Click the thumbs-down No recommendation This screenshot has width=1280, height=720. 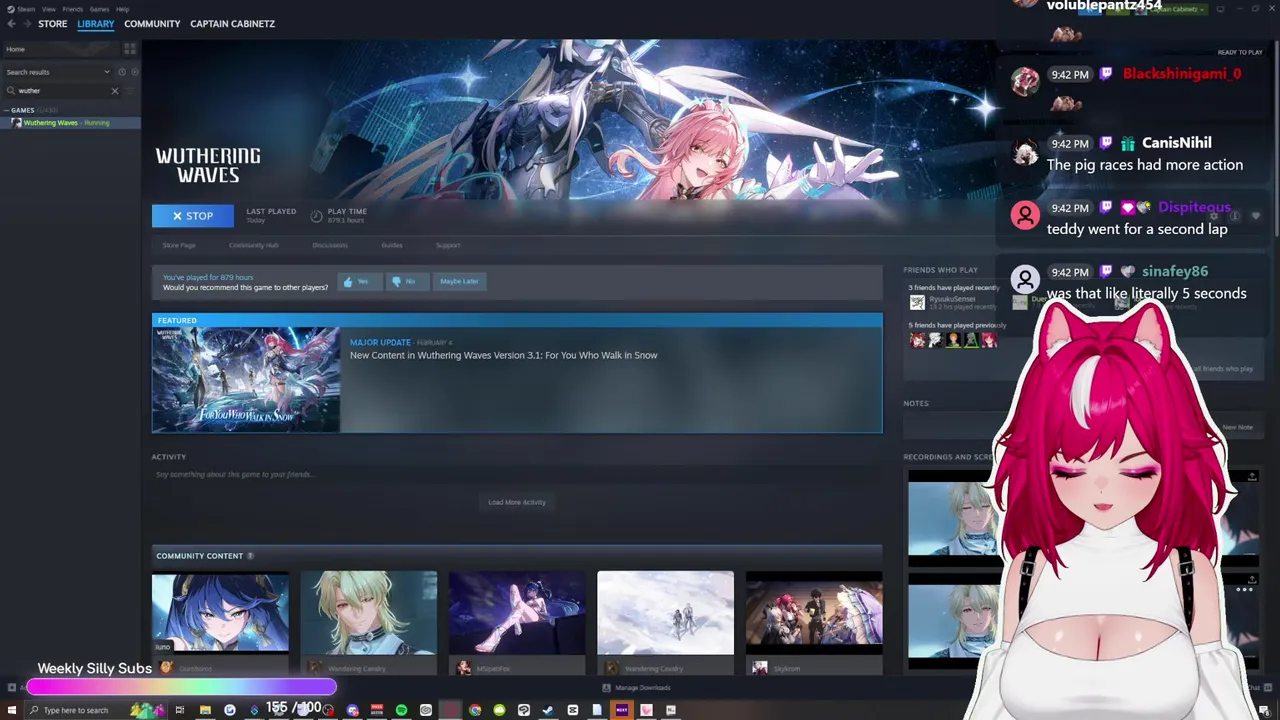point(406,281)
